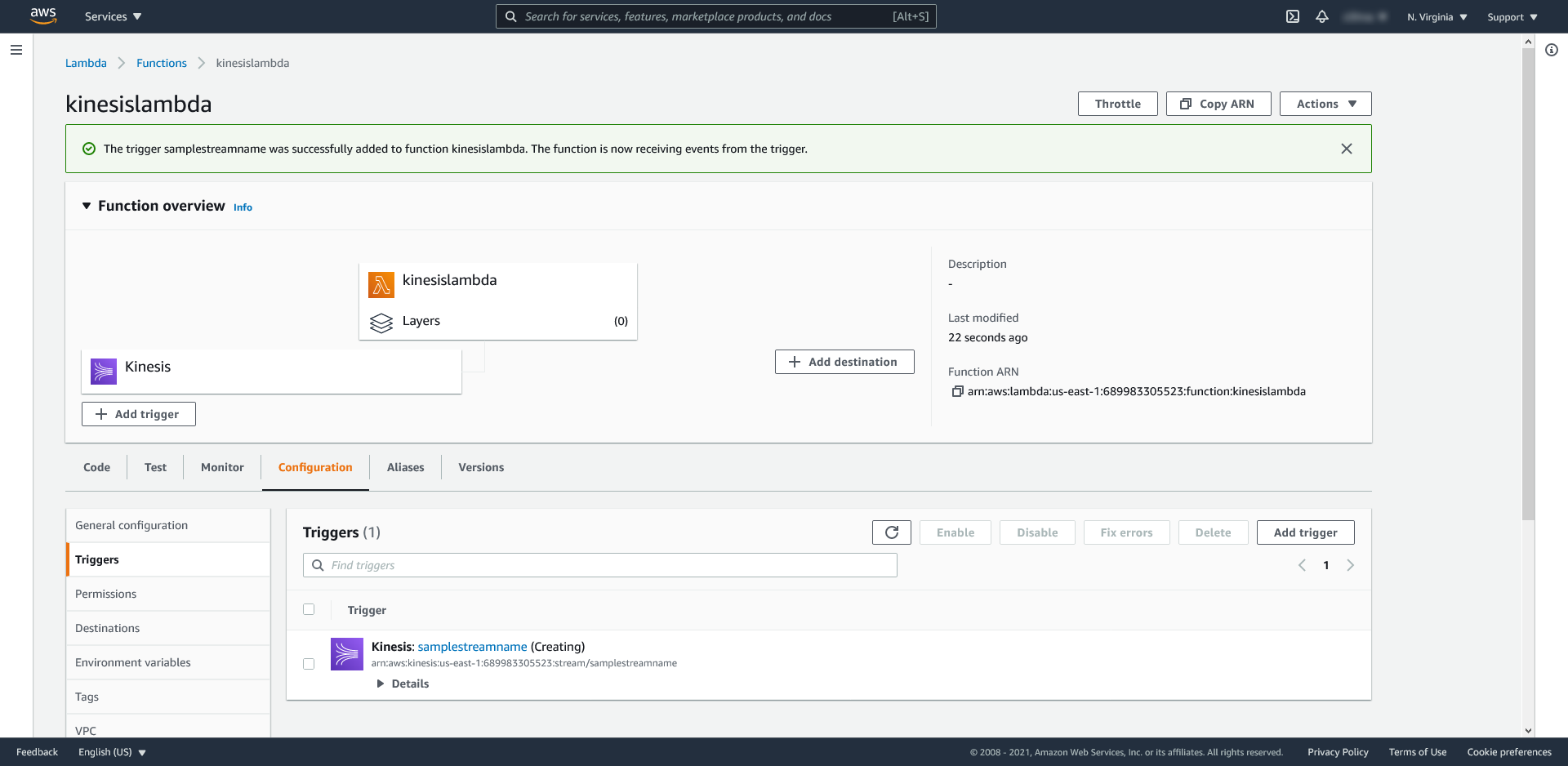The image size is (1568, 766).
Task: Click the samplestreamname stream link
Action: click(x=472, y=647)
